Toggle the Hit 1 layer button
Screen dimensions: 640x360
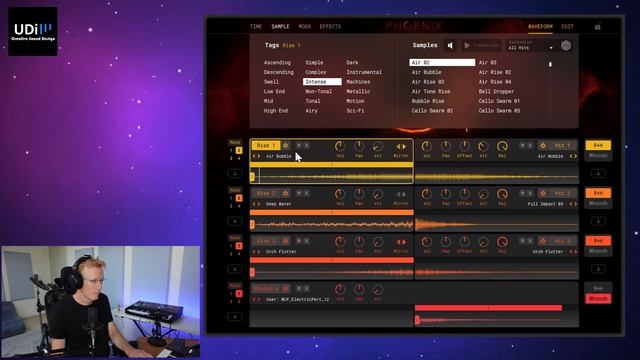coord(562,146)
